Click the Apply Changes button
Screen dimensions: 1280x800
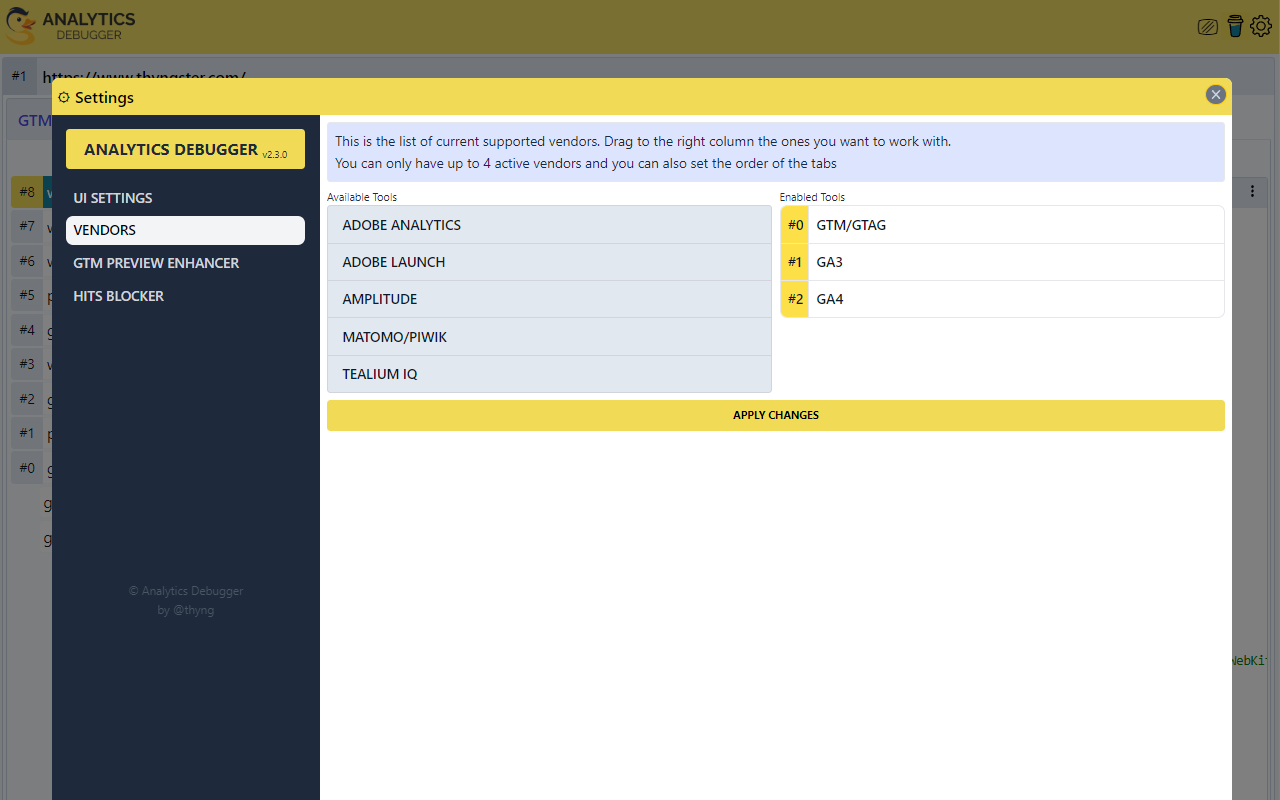click(x=775, y=415)
